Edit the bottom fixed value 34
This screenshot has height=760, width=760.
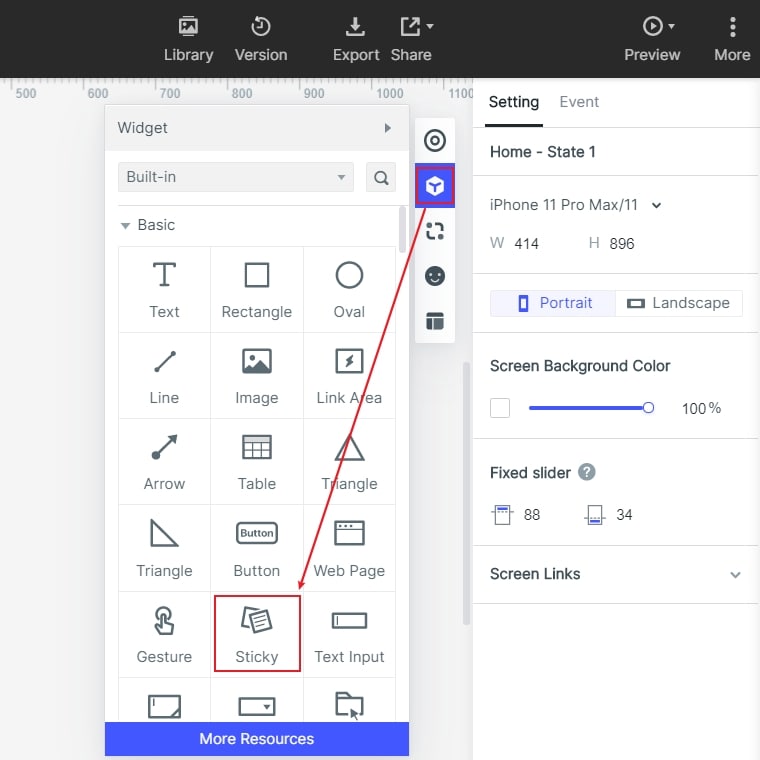(x=624, y=515)
